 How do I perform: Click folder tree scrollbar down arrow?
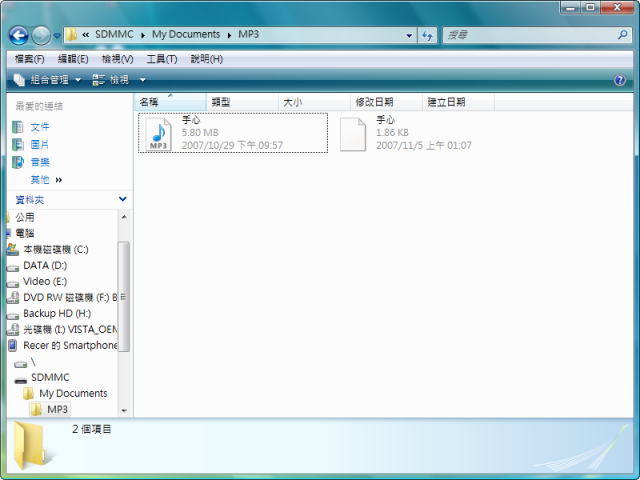click(x=124, y=411)
